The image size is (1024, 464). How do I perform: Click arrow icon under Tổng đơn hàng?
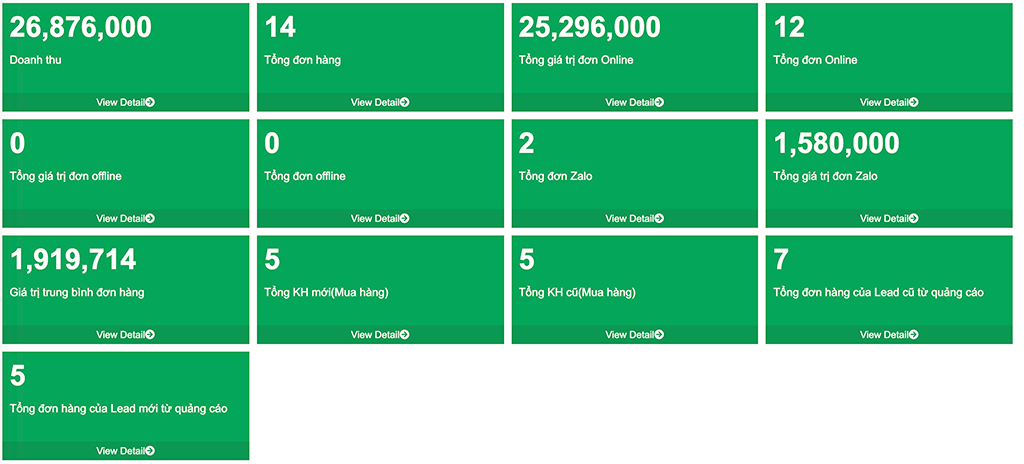pyautogui.click(x=405, y=102)
